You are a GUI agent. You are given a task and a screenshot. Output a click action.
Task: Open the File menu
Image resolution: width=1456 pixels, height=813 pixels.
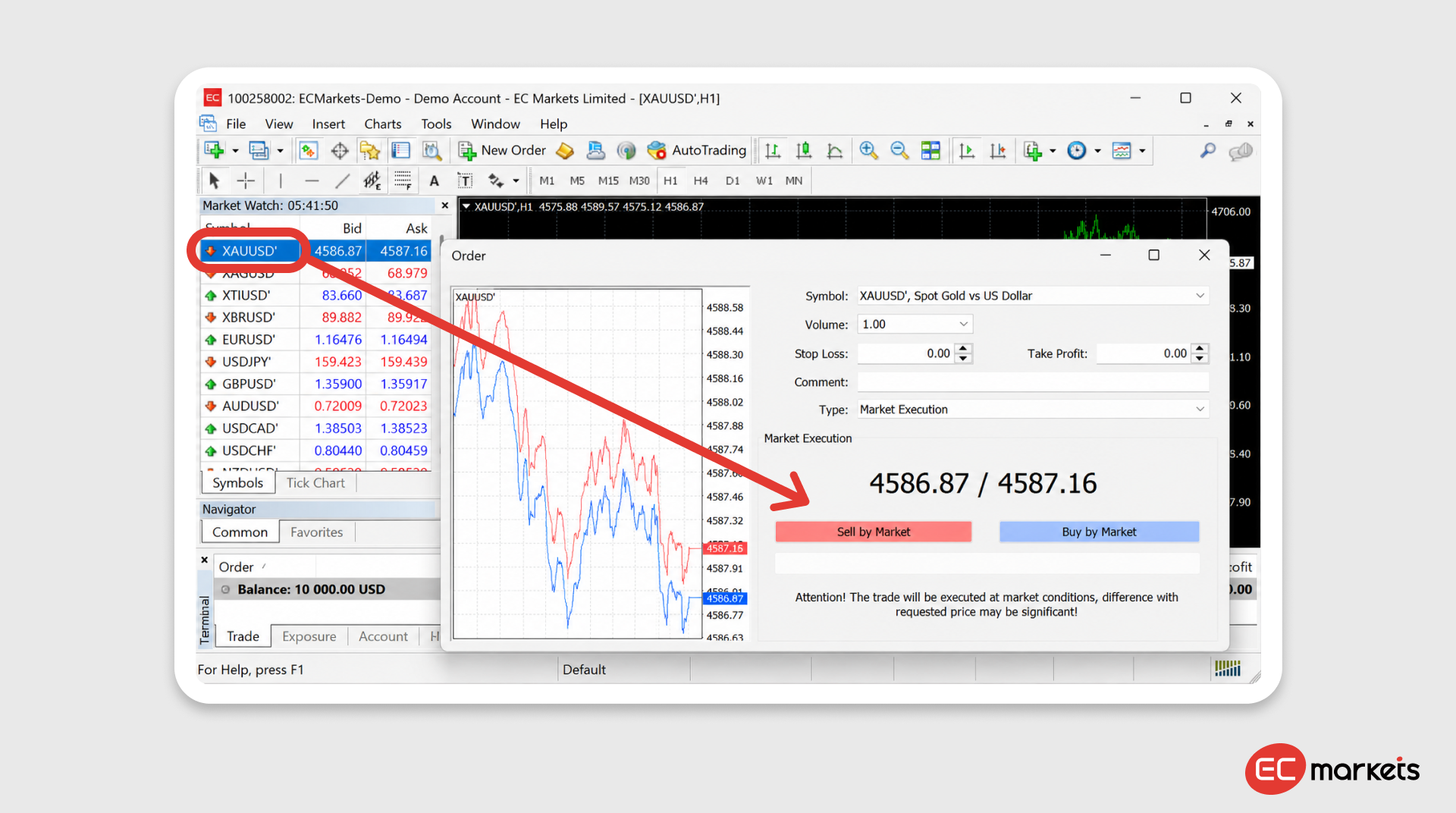[236, 124]
